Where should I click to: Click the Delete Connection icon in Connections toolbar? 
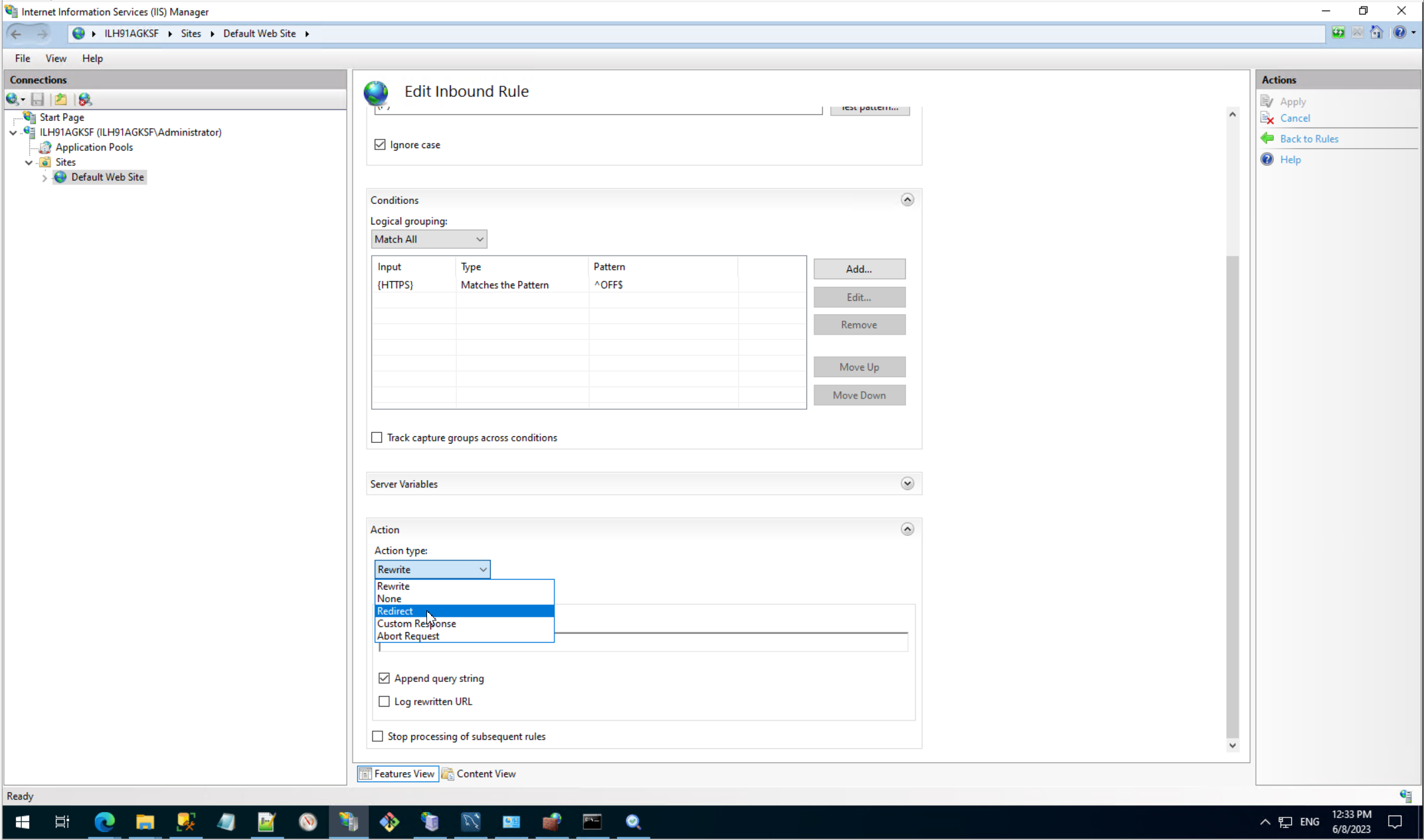(85, 100)
